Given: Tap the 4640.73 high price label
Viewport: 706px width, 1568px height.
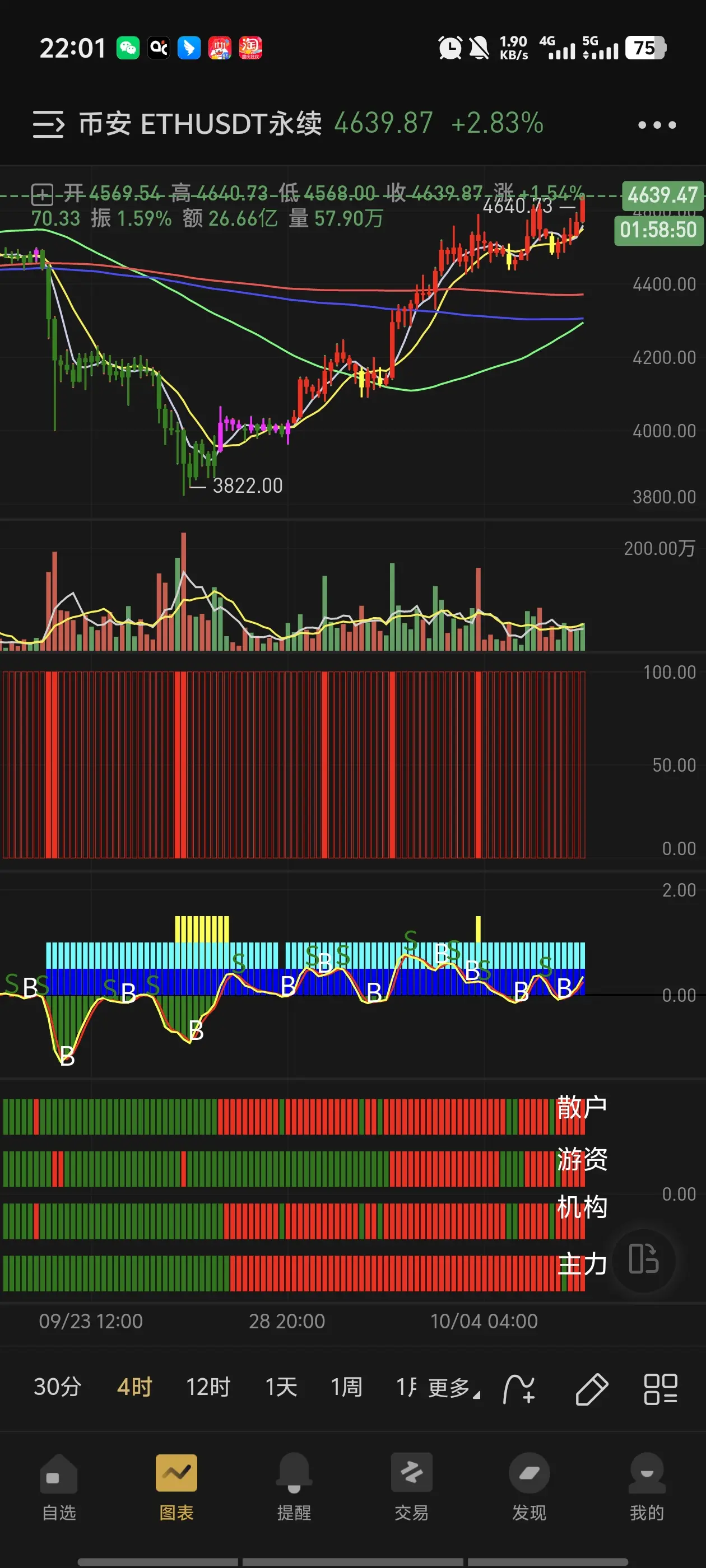Looking at the screenshot, I should coord(517,206).
